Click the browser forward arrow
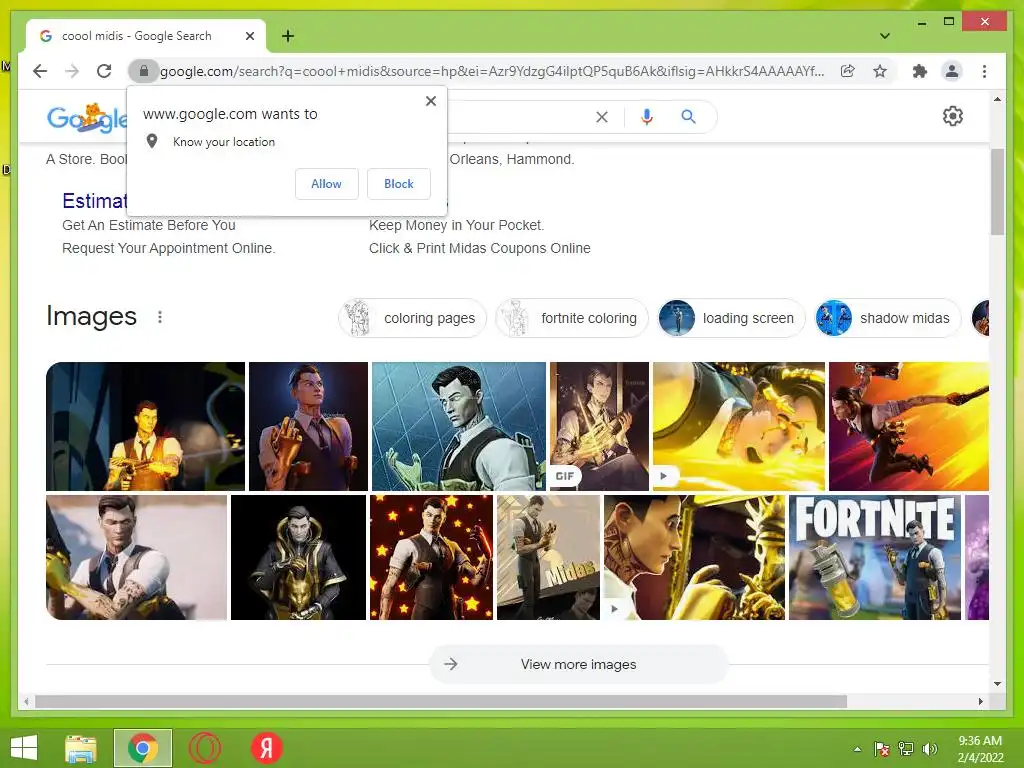 (72, 71)
